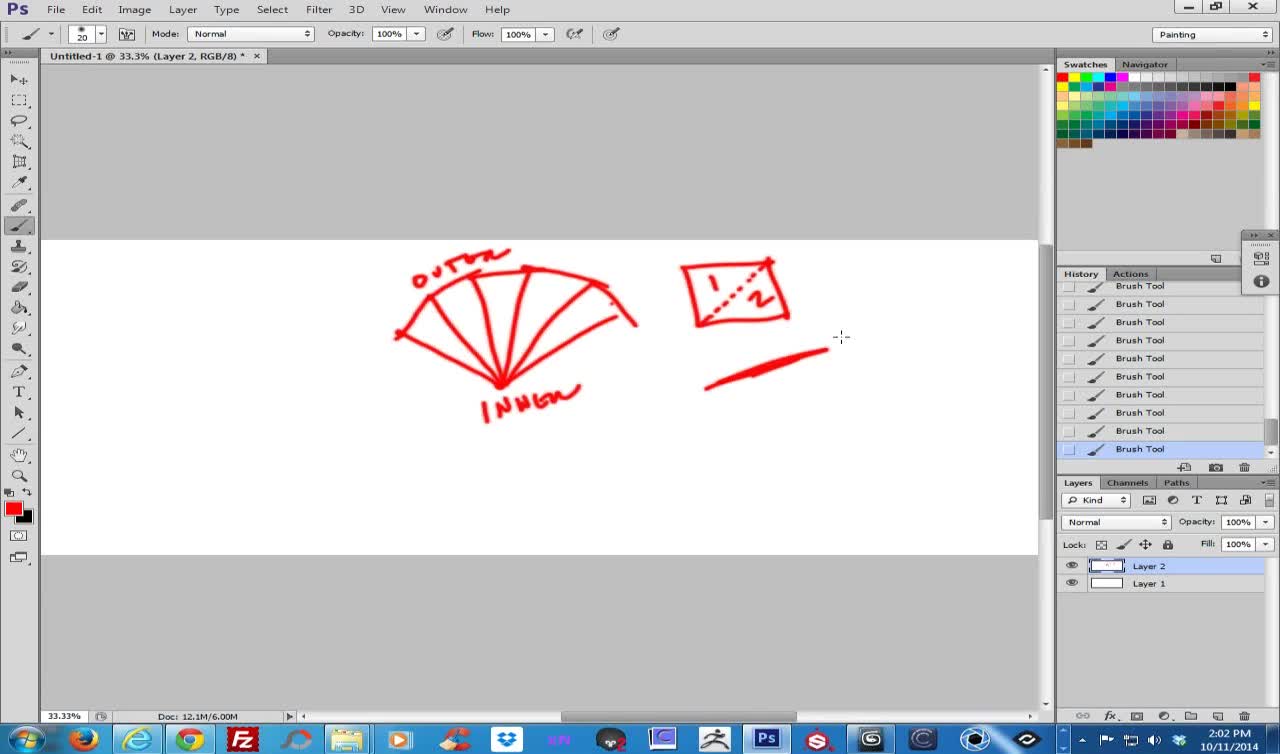Switch to the Channels tab

(x=1127, y=483)
